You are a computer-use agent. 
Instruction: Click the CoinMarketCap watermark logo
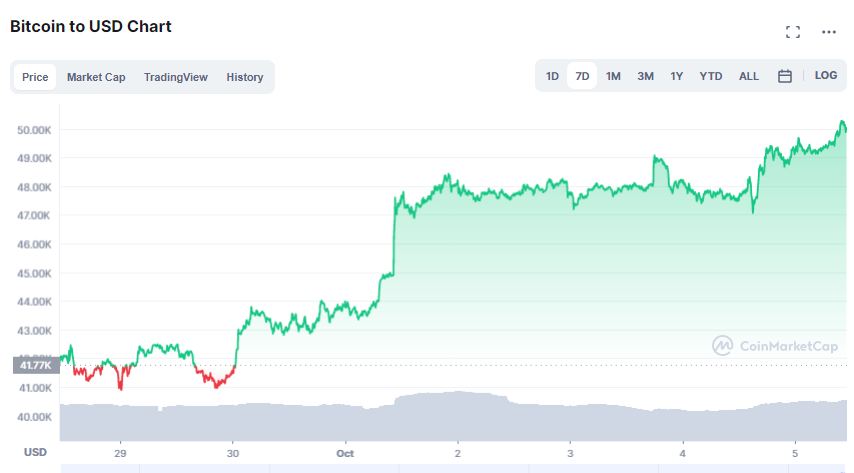point(775,346)
